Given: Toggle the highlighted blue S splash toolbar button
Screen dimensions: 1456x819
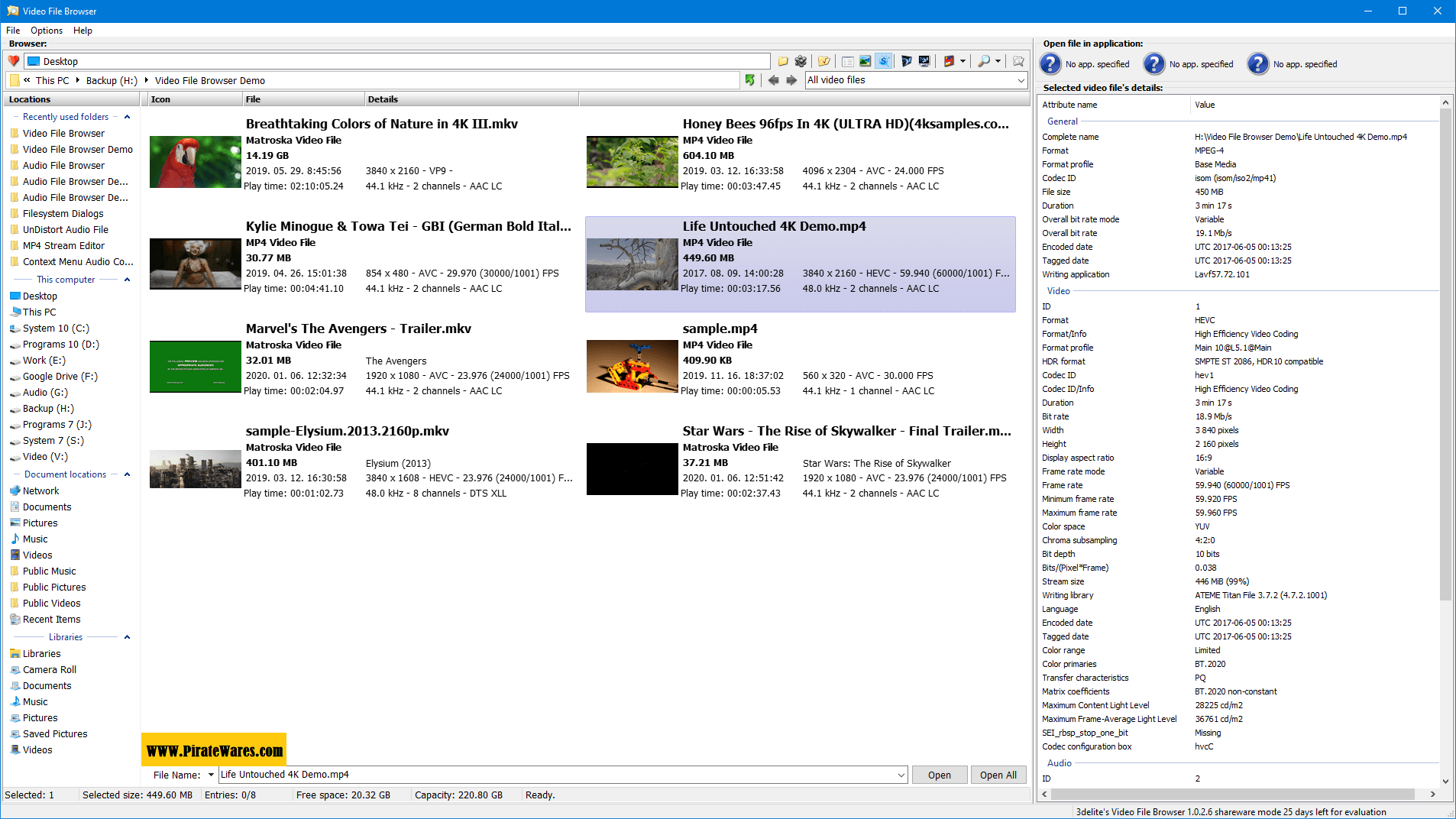Looking at the screenshot, I should coord(884,61).
